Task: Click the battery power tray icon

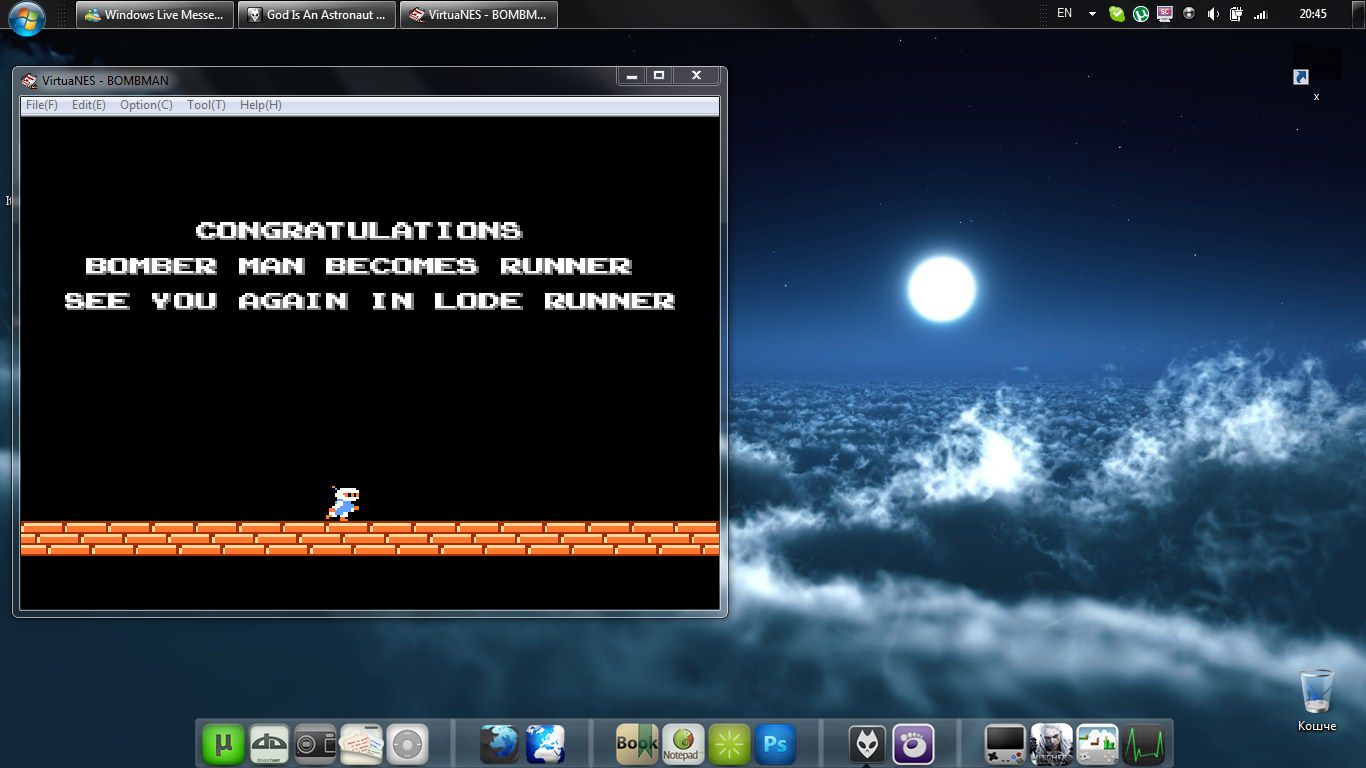Action: click(1236, 14)
